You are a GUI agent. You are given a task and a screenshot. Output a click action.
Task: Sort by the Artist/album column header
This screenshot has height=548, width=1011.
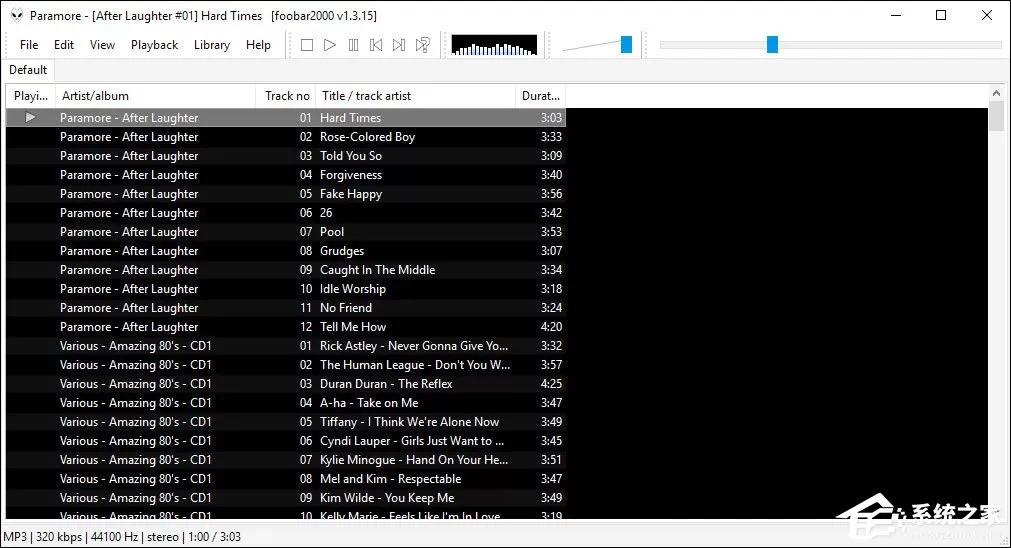click(155, 96)
